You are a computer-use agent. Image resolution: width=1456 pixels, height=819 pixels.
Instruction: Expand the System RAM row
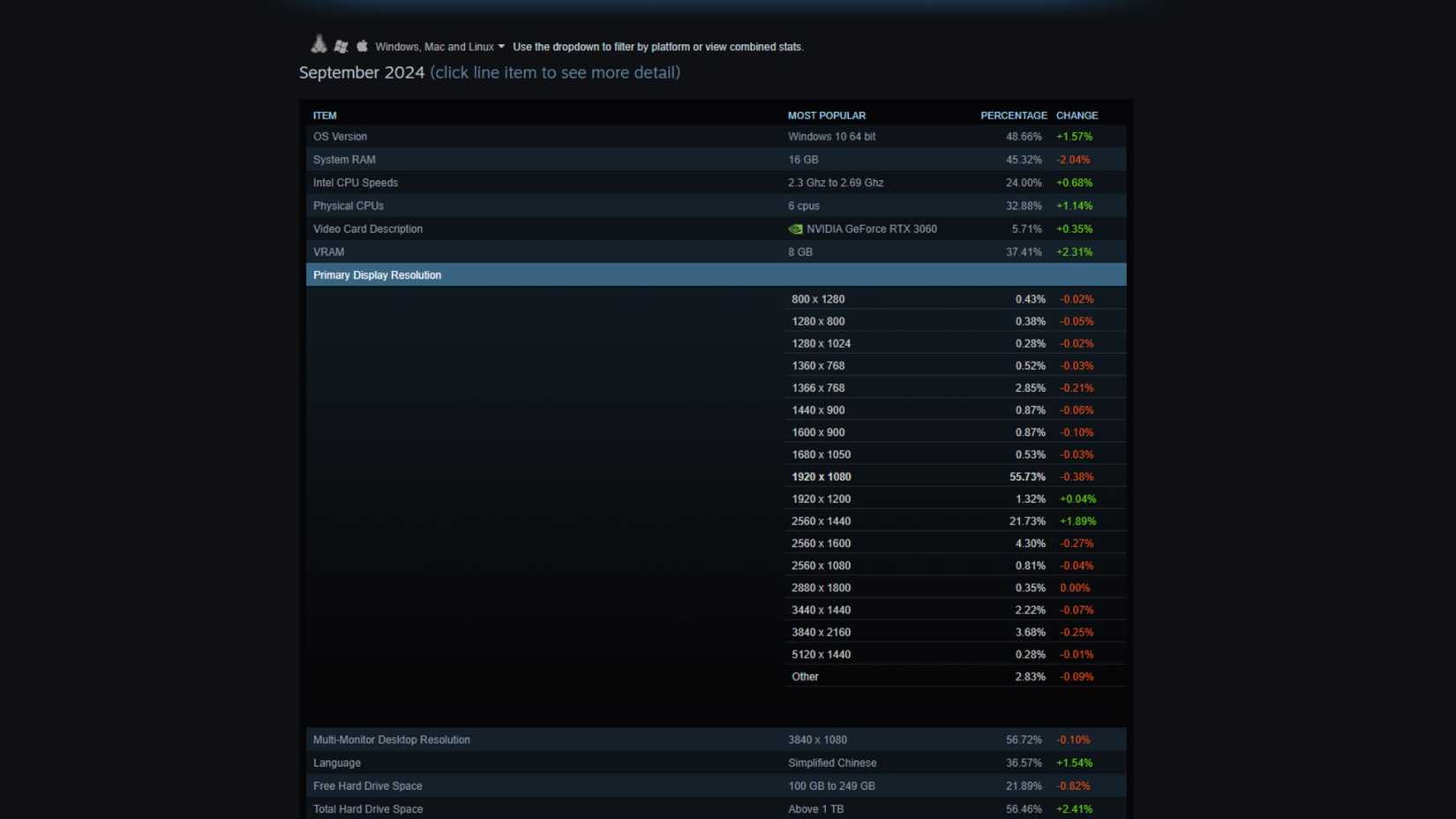(716, 160)
